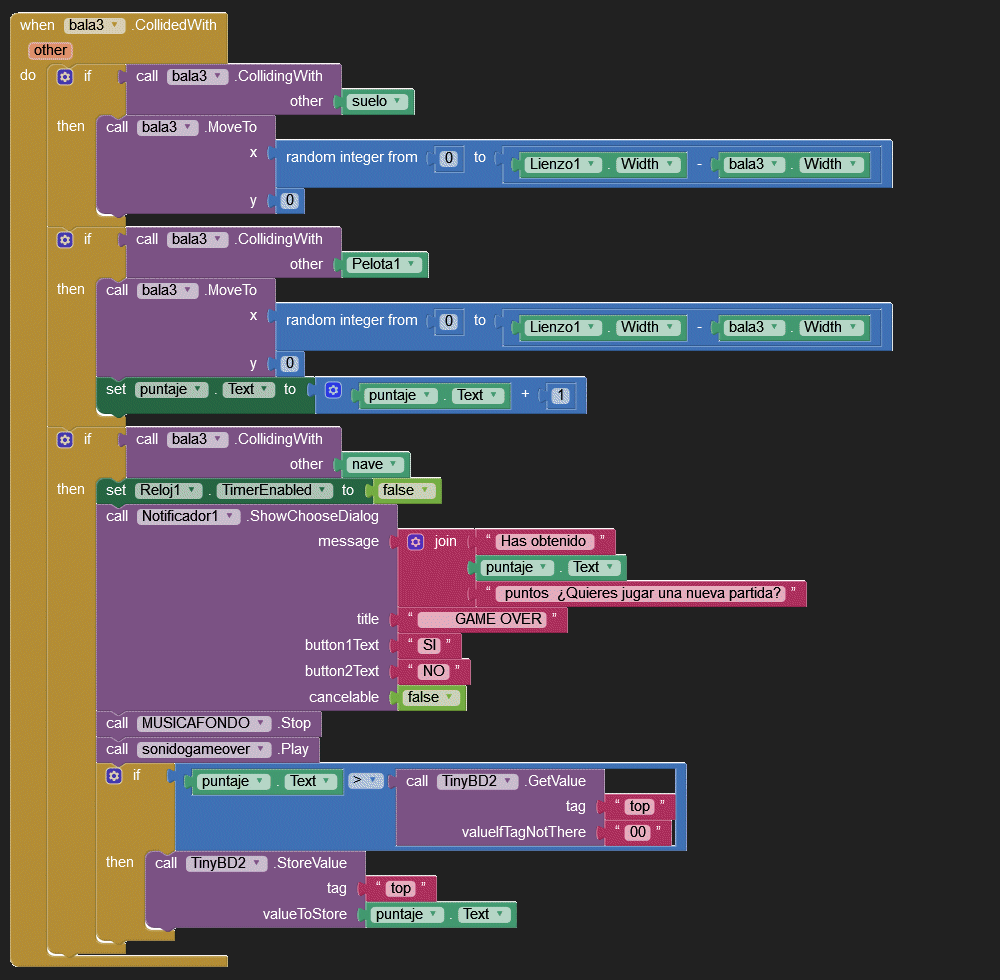Select the 'other' event parameter block
The height and width of the screenshot is (980, 1000).
point(50,50)
